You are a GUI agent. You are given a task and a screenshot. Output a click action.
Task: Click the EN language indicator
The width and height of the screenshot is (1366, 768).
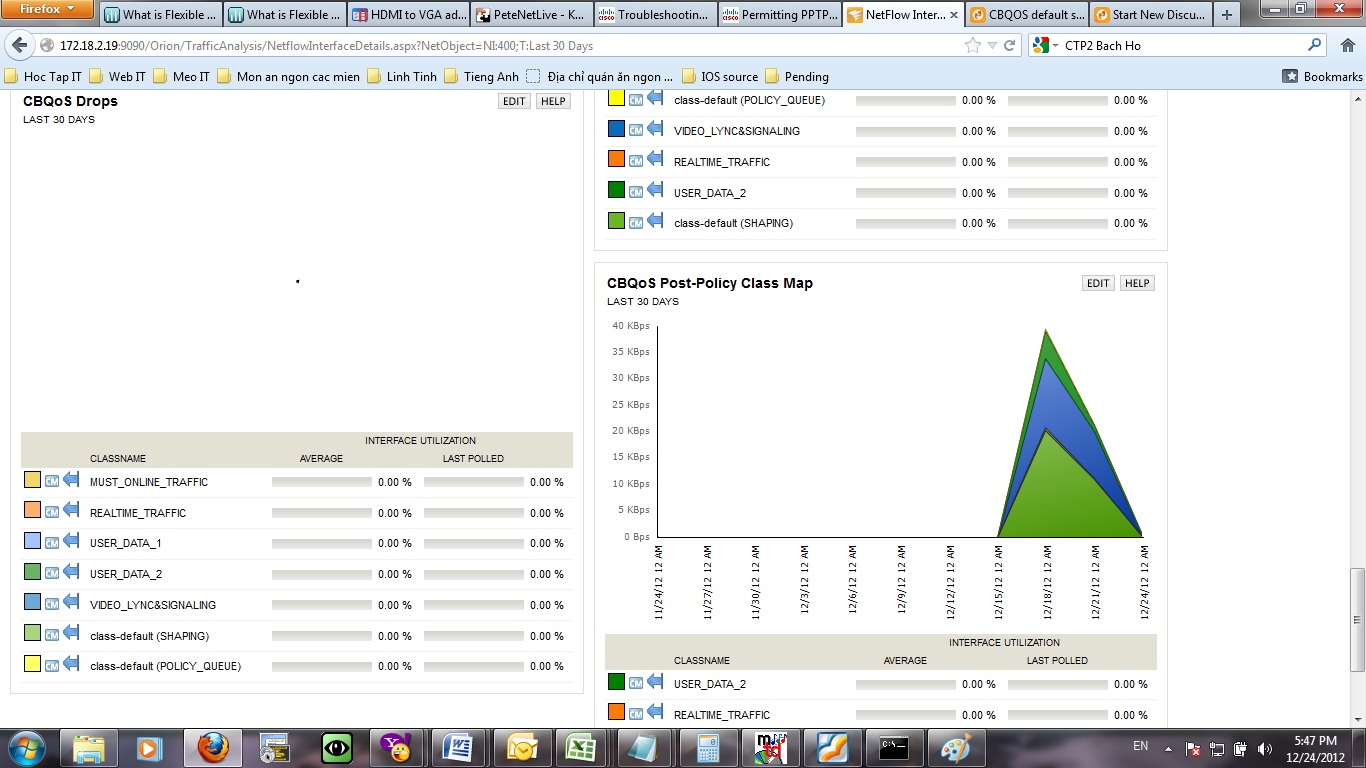click(1140, 746)
